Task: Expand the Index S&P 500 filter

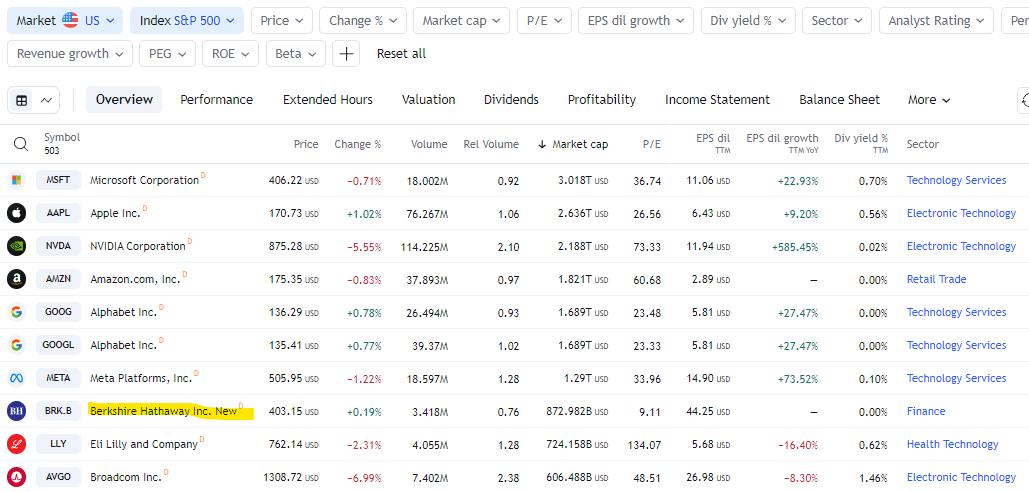Action: click(187, 20)
